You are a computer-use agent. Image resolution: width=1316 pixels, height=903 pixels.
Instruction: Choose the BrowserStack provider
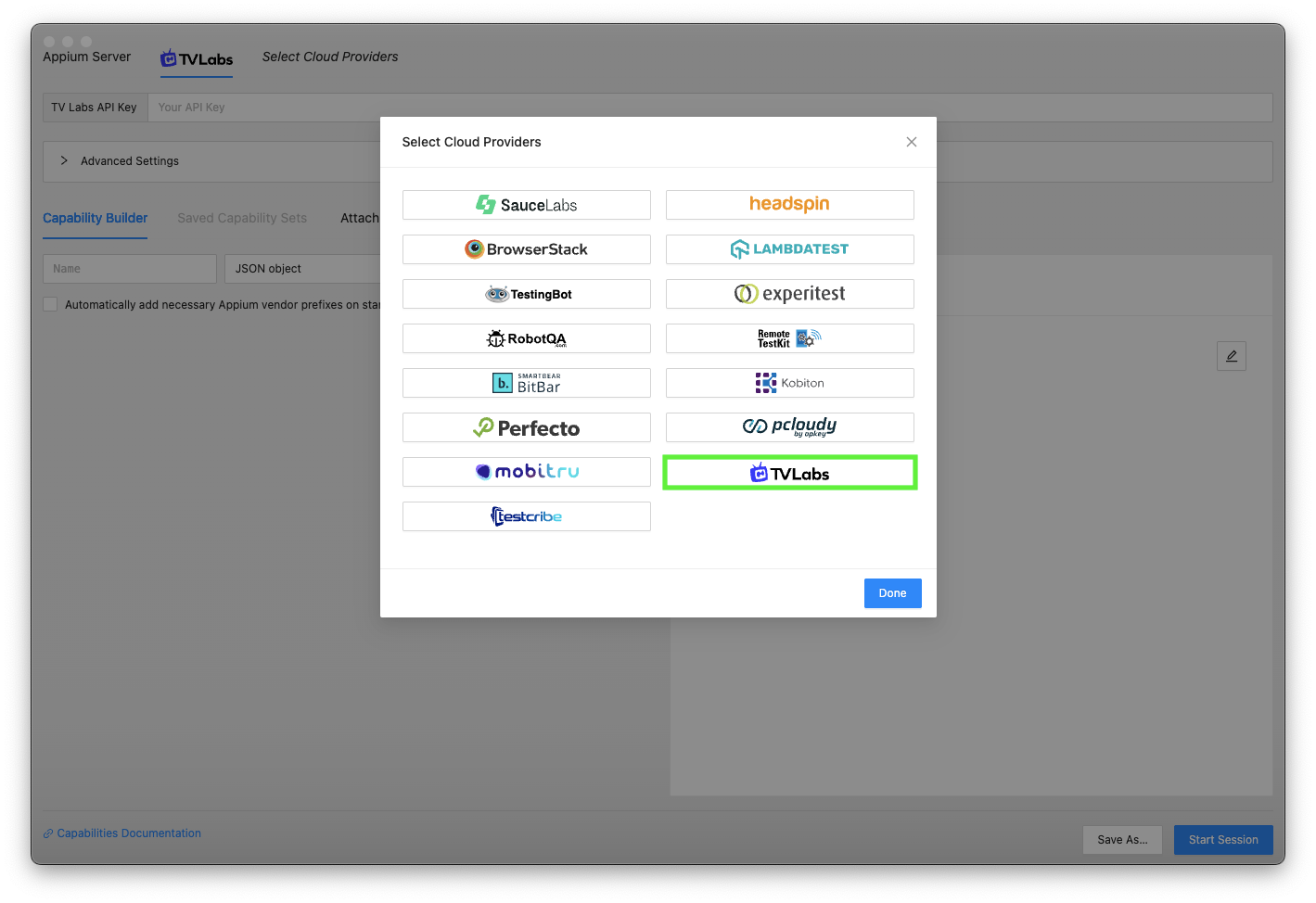tap(526, 249)
